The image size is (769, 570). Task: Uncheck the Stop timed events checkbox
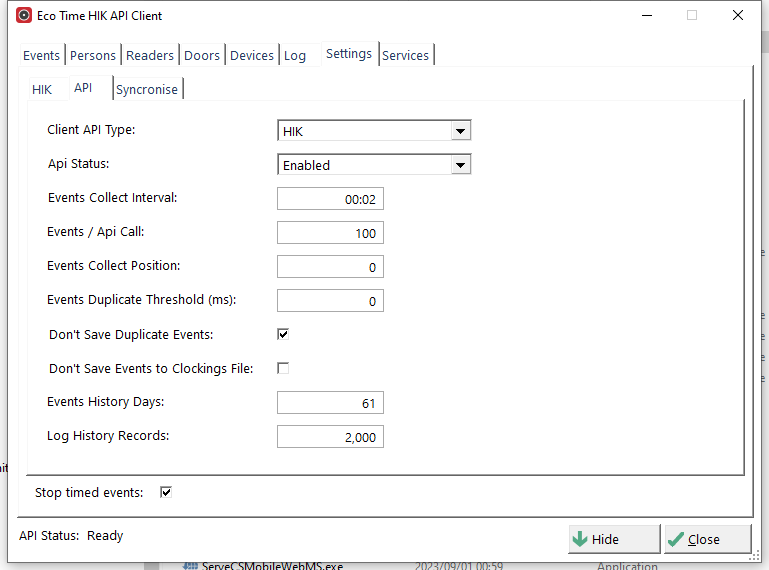click(x=166, y=492)
